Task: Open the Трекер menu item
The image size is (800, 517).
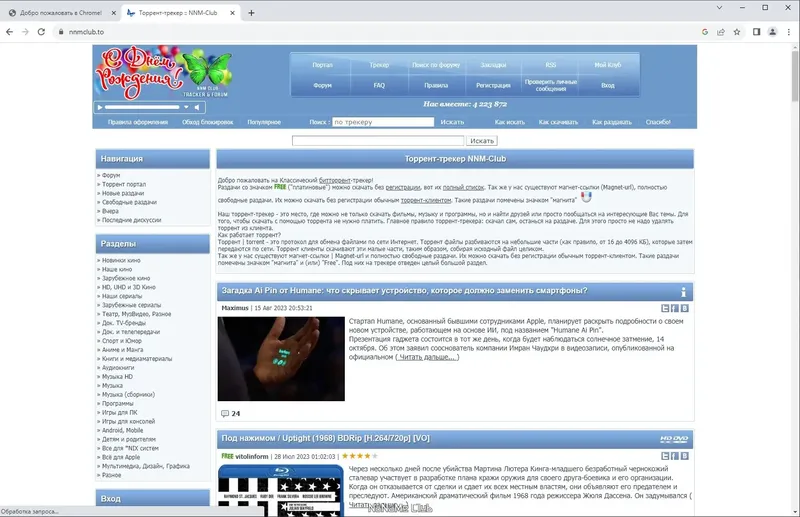Action: 379,65
